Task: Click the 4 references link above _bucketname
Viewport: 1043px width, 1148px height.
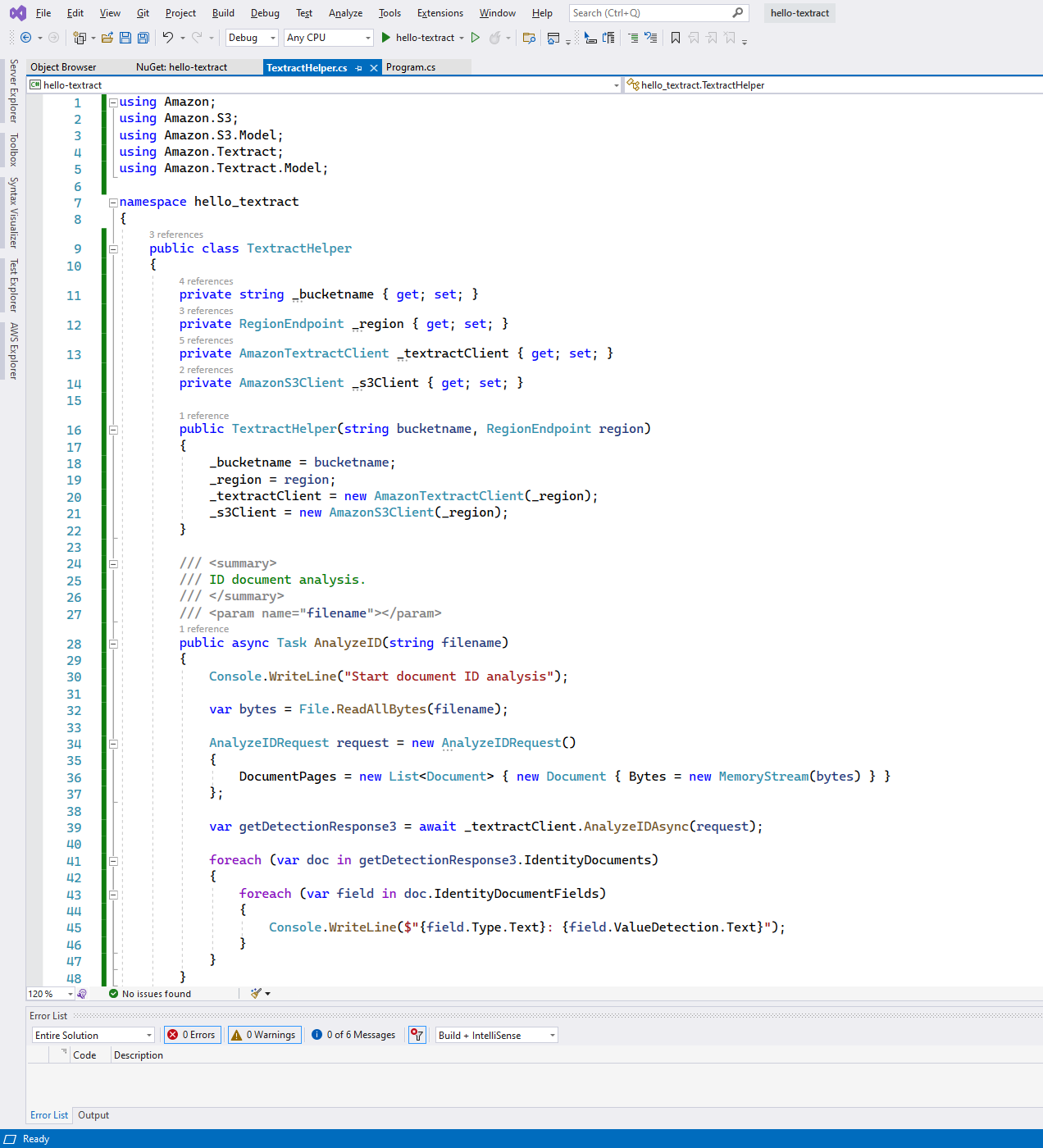Action: [x=206, y=281]
